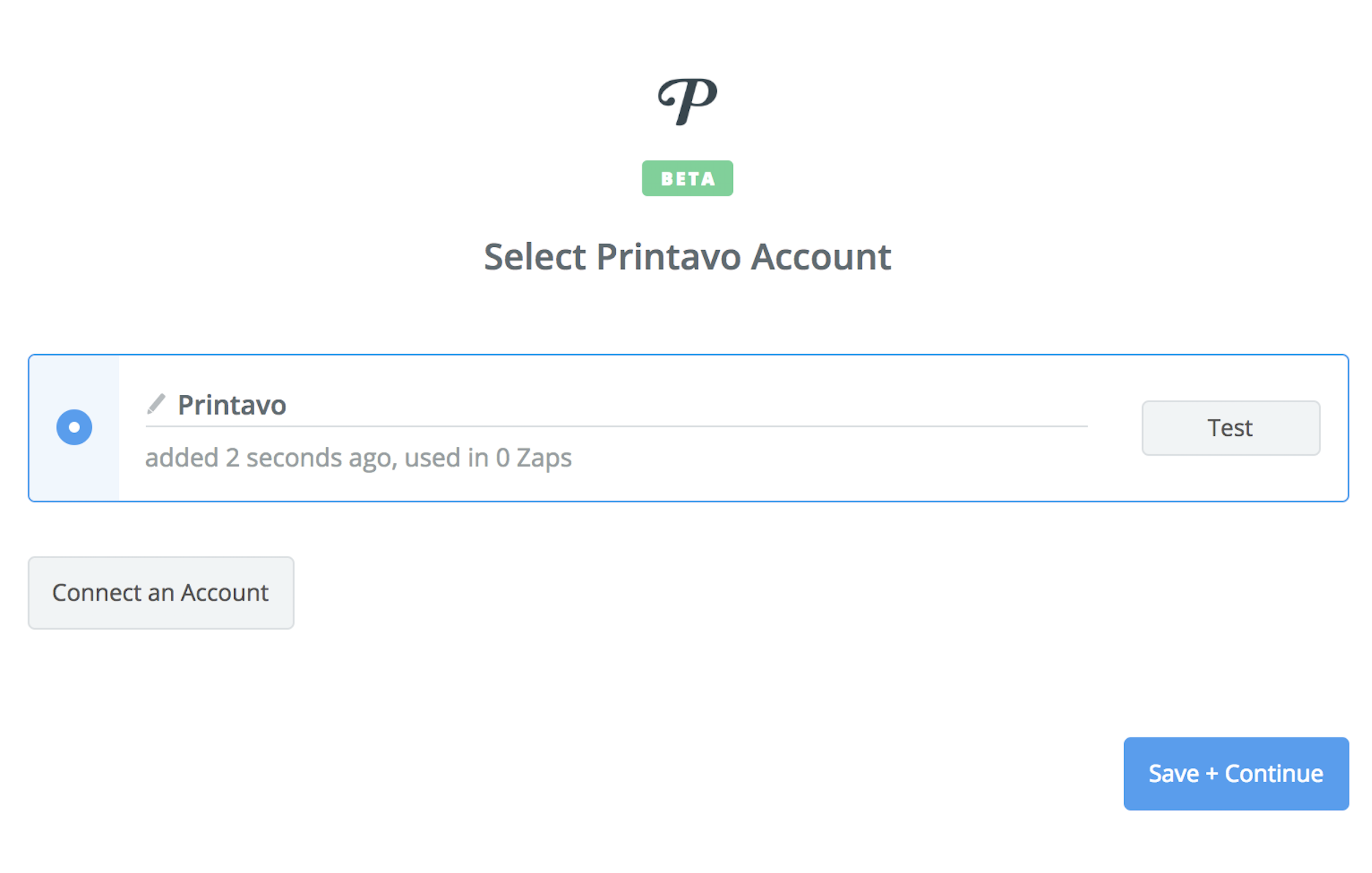Click the "Select Printavo Account" heading
The height and width of the screenshot is (873, 1372).
[x=687, y=257]
